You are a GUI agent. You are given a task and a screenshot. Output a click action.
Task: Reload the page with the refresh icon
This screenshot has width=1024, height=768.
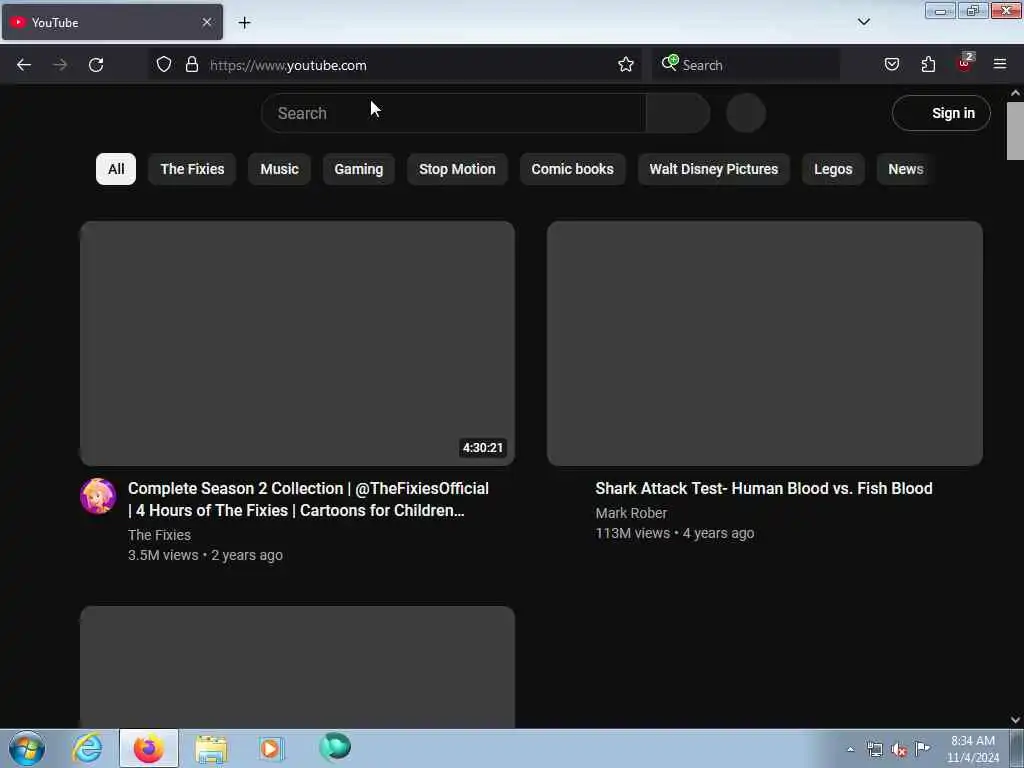point(96,65)
